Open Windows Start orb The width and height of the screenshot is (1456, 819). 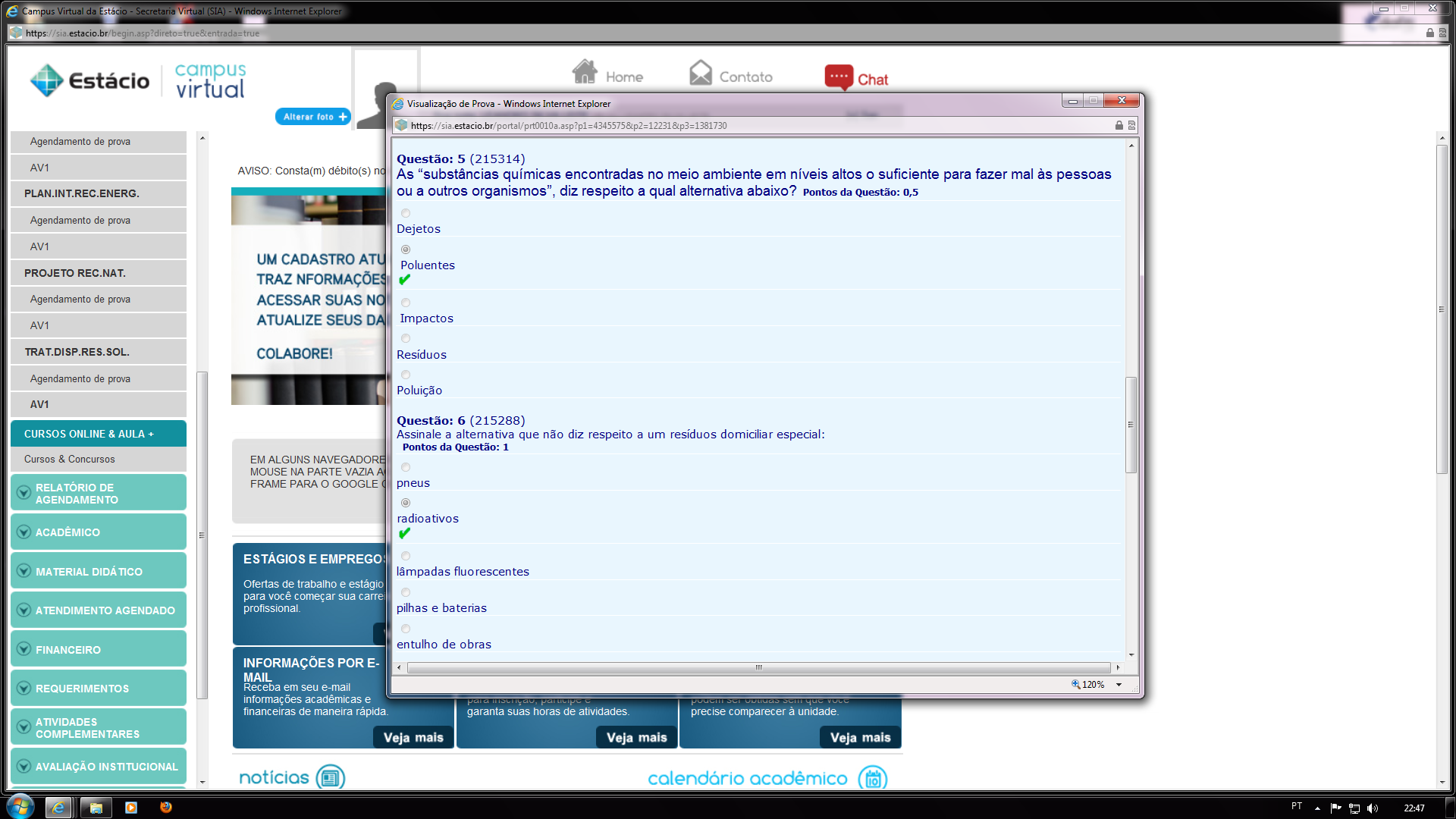tap(20, 807)
